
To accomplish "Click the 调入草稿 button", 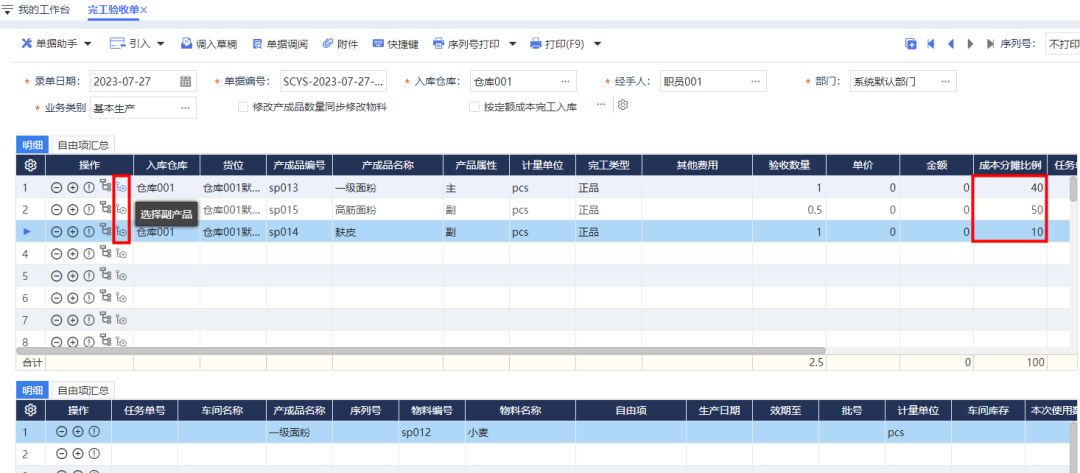I will pyautogui.click(x=209, y=43).
